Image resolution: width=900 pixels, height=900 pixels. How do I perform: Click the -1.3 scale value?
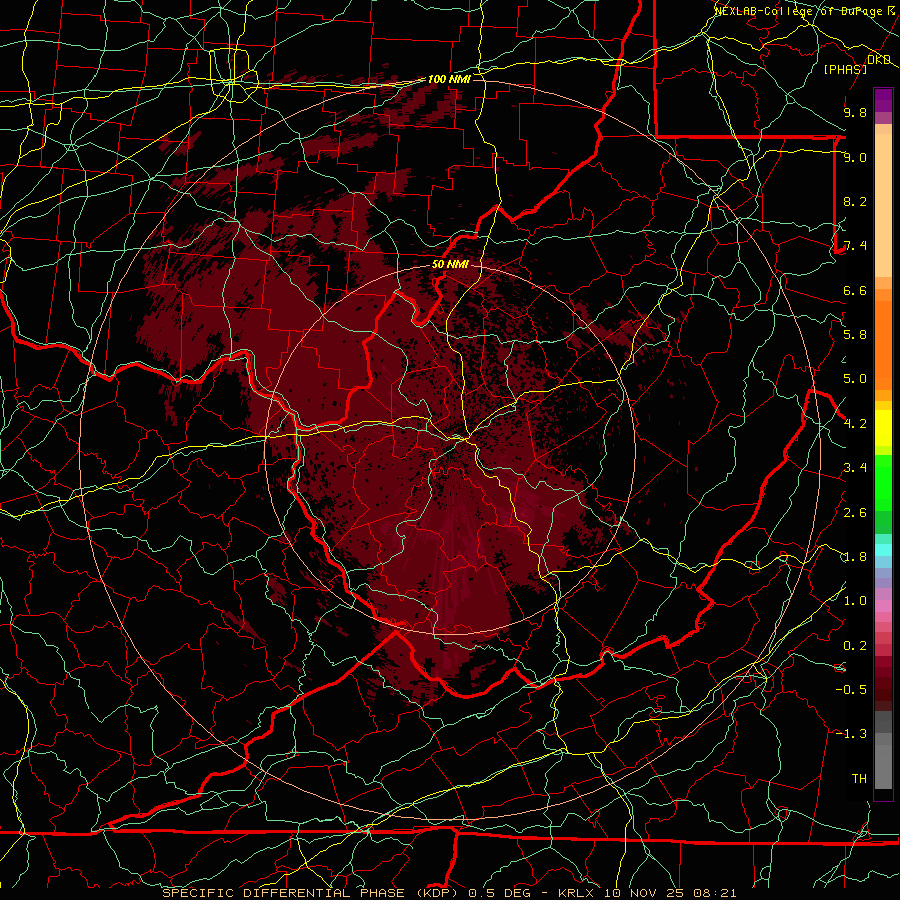851,734
